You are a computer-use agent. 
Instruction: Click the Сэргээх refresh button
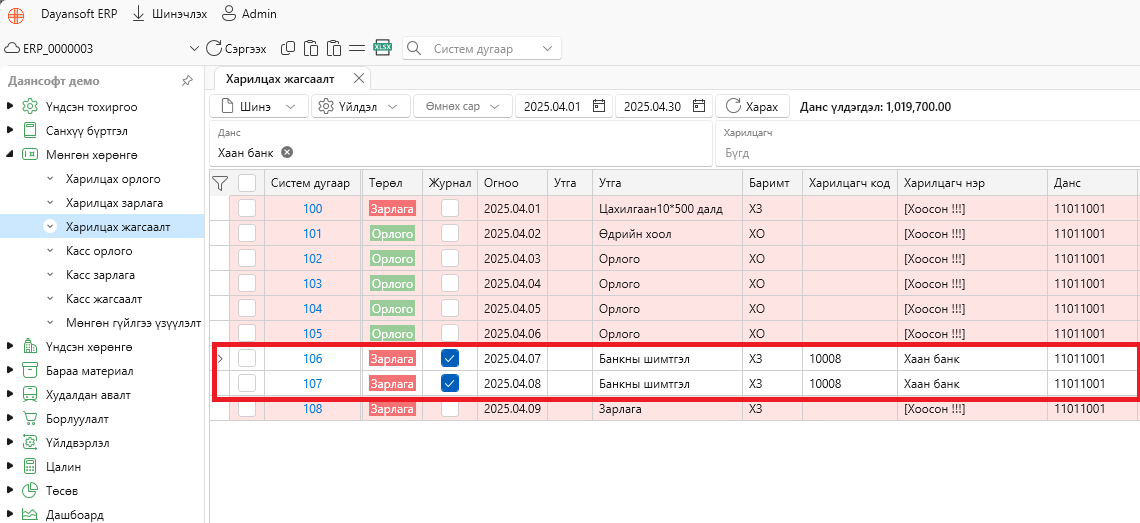click(236, 49)
